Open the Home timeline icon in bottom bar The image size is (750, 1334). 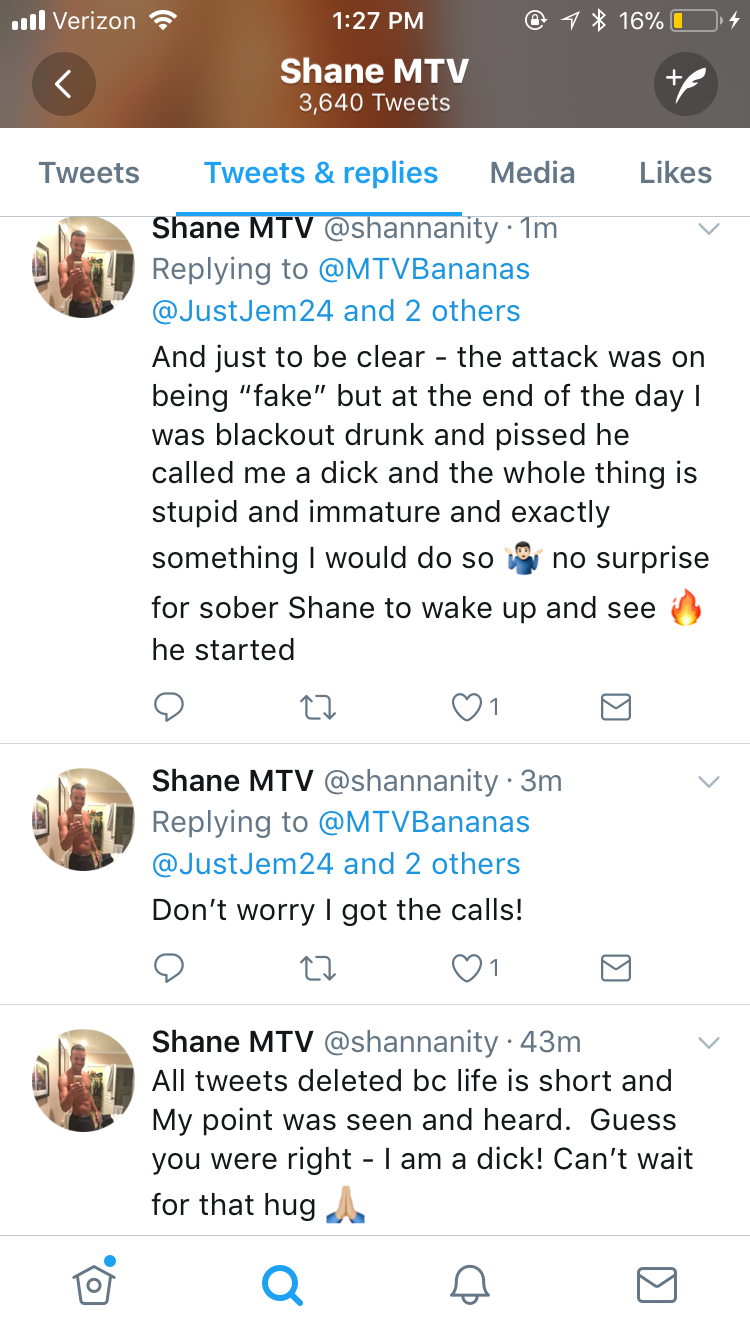coord(93,1283)
